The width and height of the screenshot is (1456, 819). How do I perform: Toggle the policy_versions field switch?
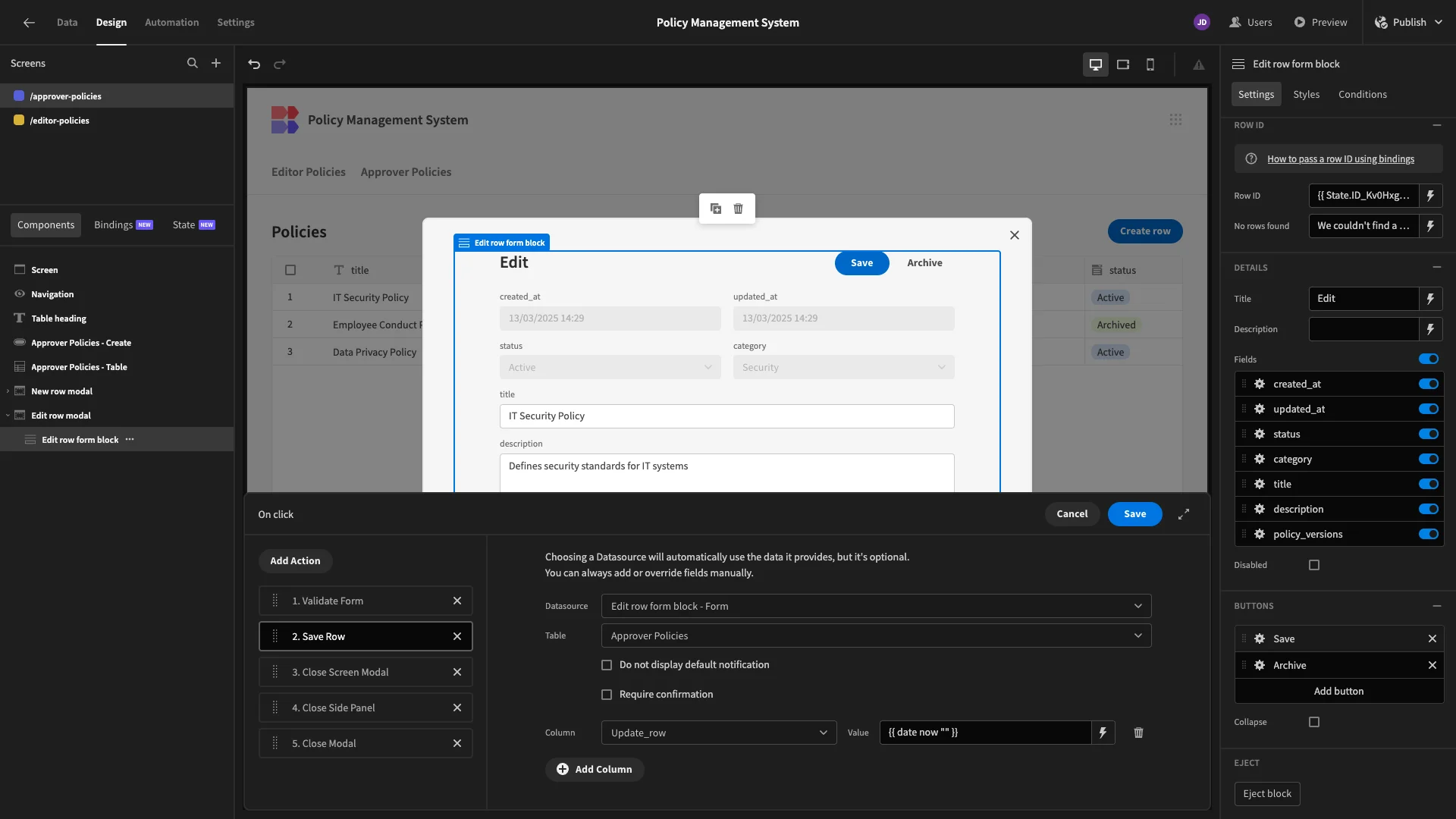(1429, 534)
